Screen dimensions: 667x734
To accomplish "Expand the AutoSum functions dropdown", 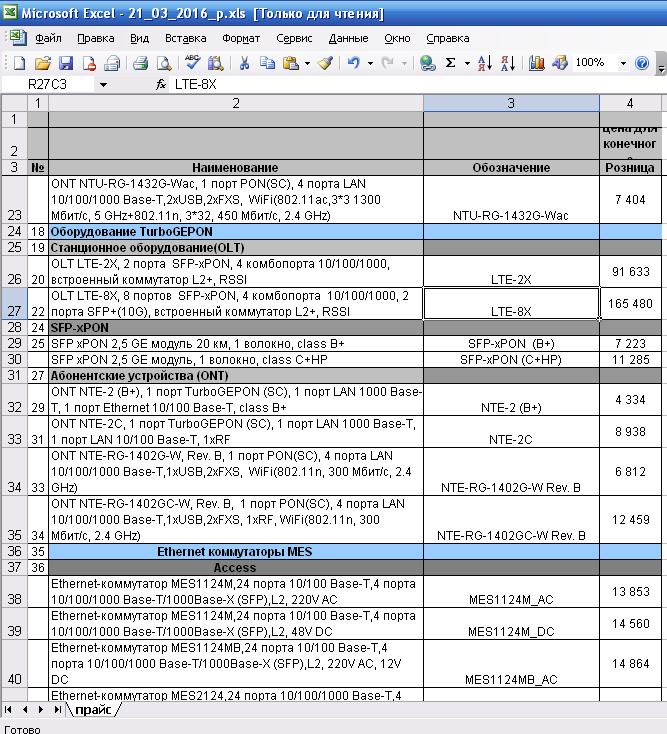I will pos(467,63).
